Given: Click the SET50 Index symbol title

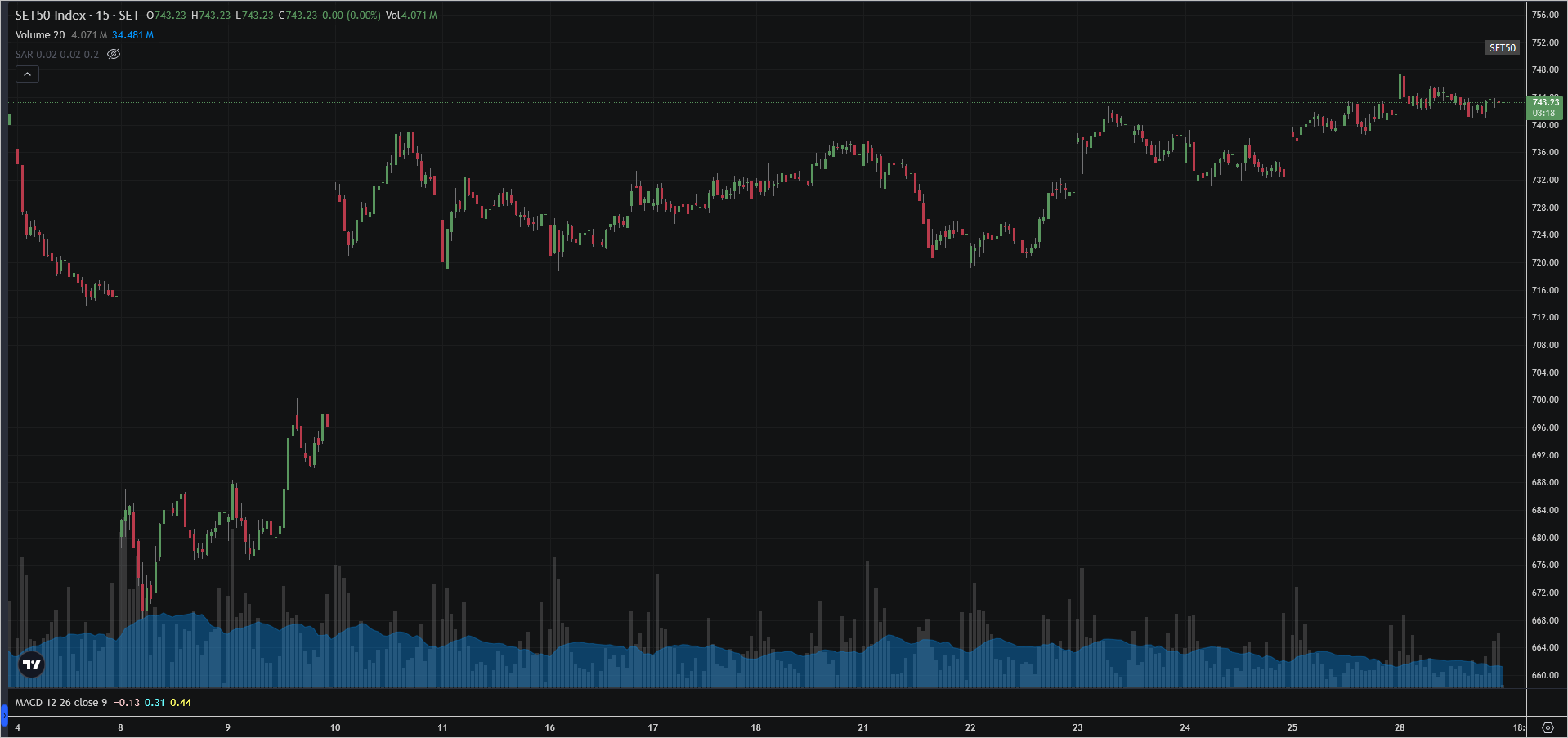Looking at the screenshot, I should [77, 16].
